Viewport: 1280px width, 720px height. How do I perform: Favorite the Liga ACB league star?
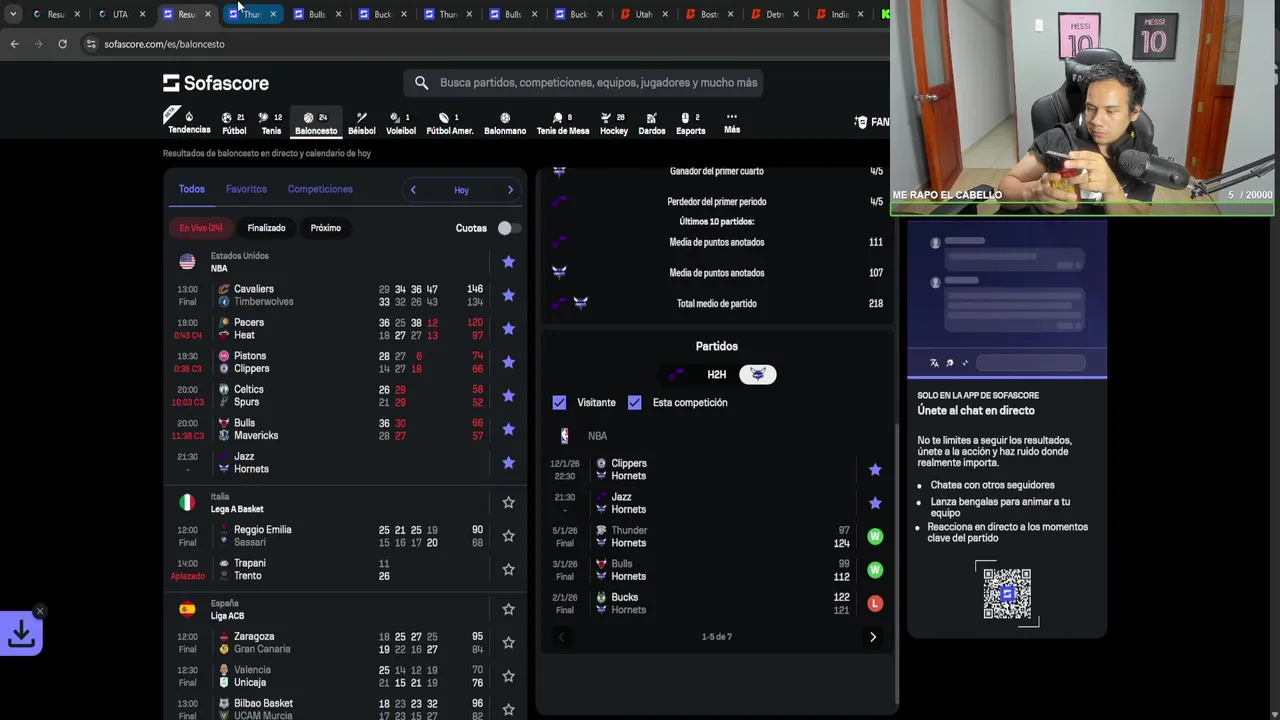click(x=508, y=609)
